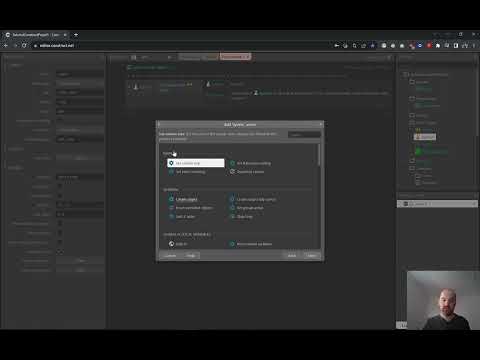This screenshot has height=360, width=480.
Task: Reload the browser page
Action: point(24,45)
